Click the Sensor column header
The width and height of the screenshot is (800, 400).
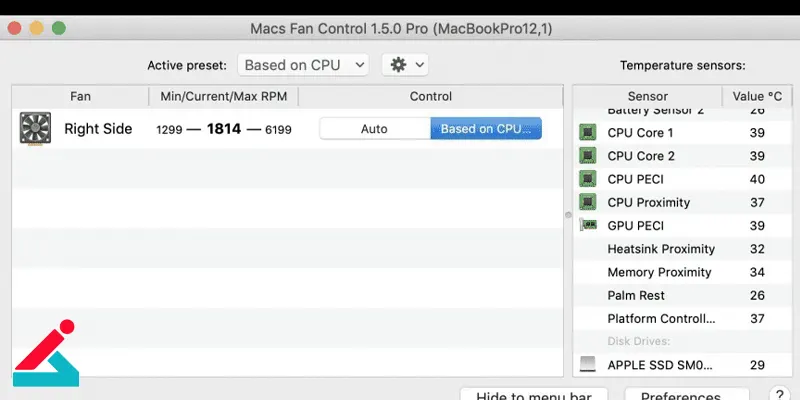647,96
